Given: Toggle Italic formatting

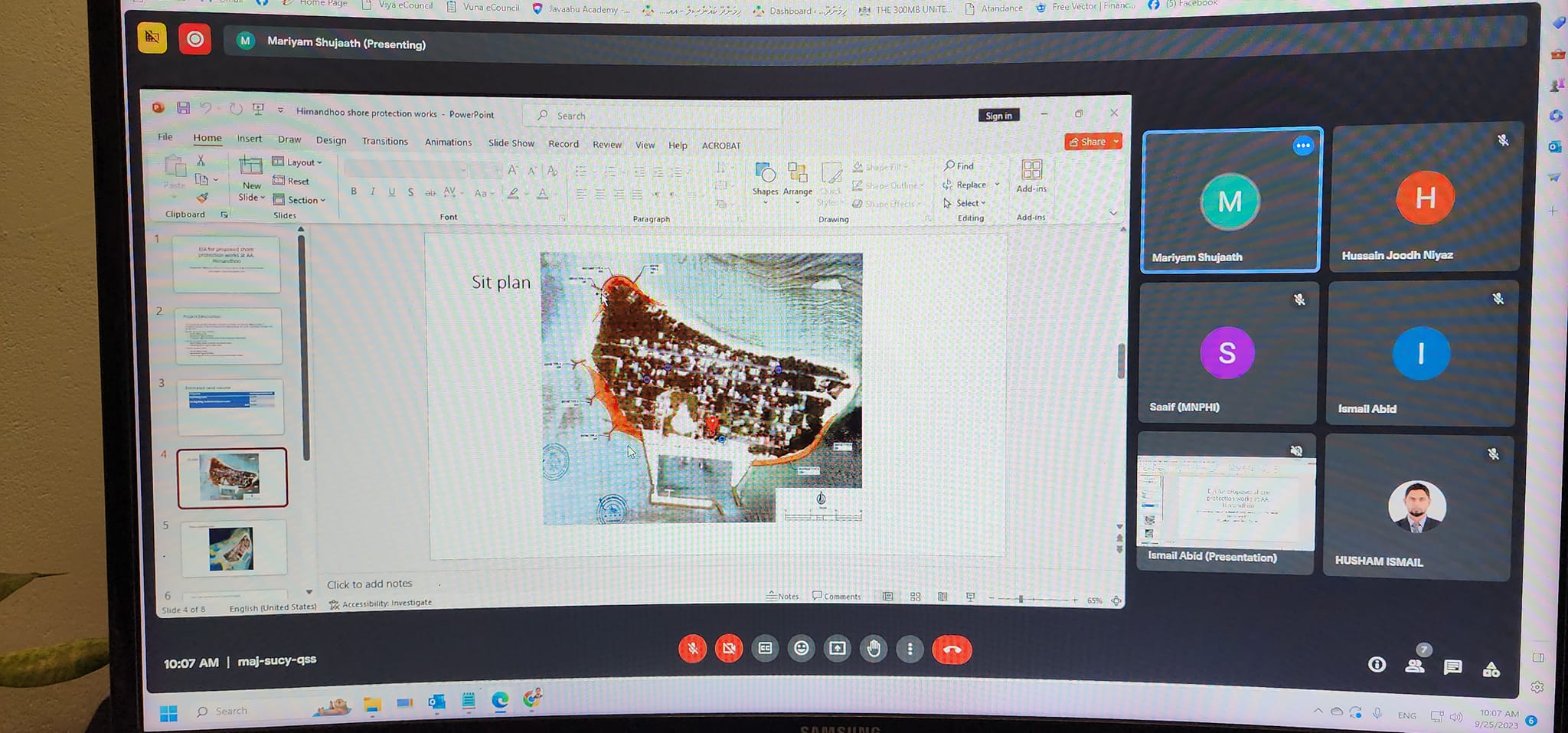Looking at the screenshot, I should (373, 191).
